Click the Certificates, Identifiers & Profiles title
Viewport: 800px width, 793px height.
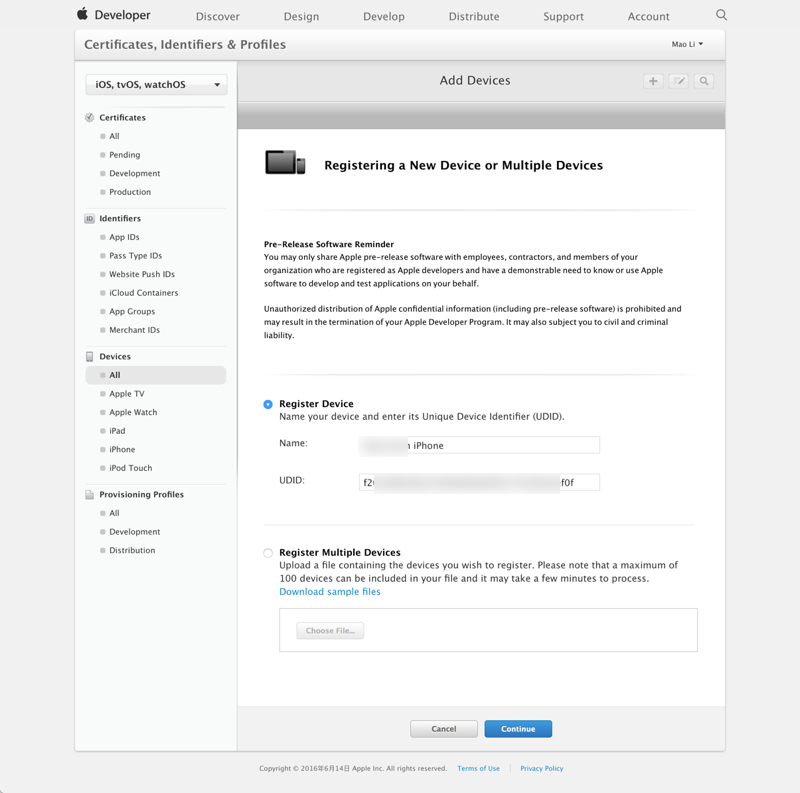tap(185, 44)
